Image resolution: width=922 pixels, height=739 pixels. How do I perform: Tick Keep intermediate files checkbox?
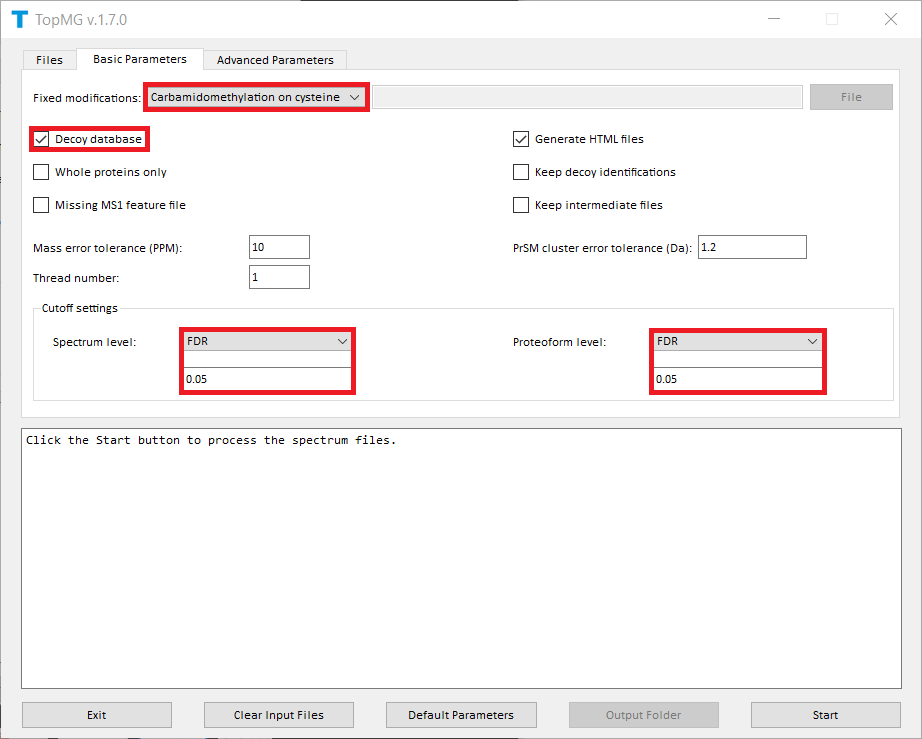point(521,205)
